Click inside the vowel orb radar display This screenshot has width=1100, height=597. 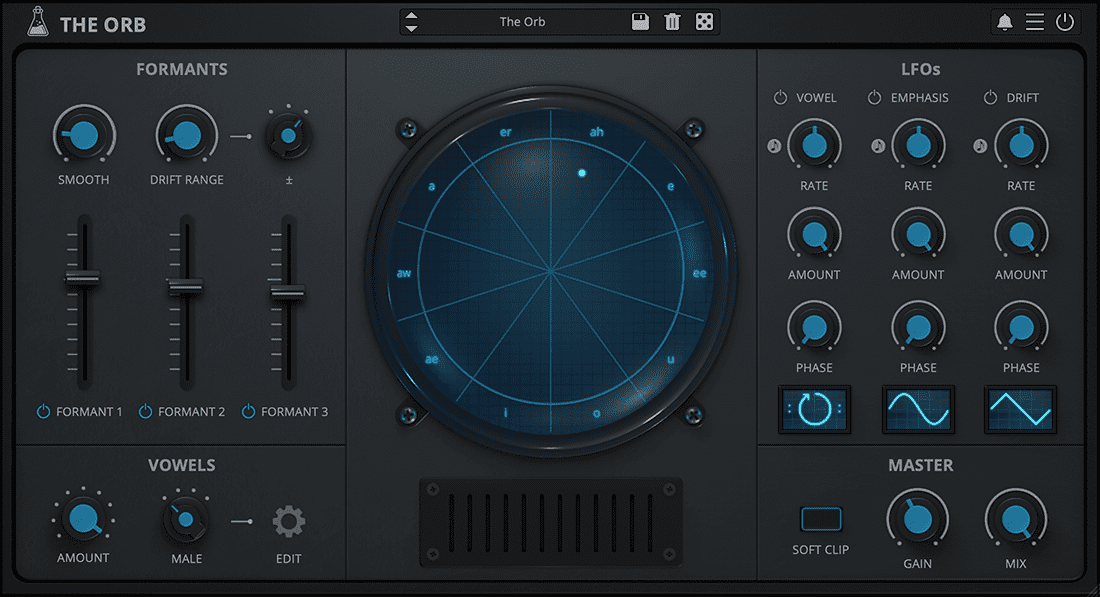[551, 268]
